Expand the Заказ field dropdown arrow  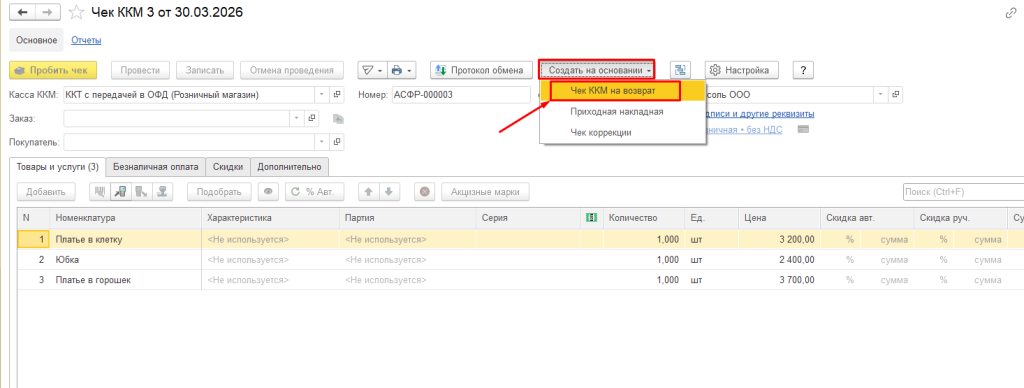click(x=296, y=118)
